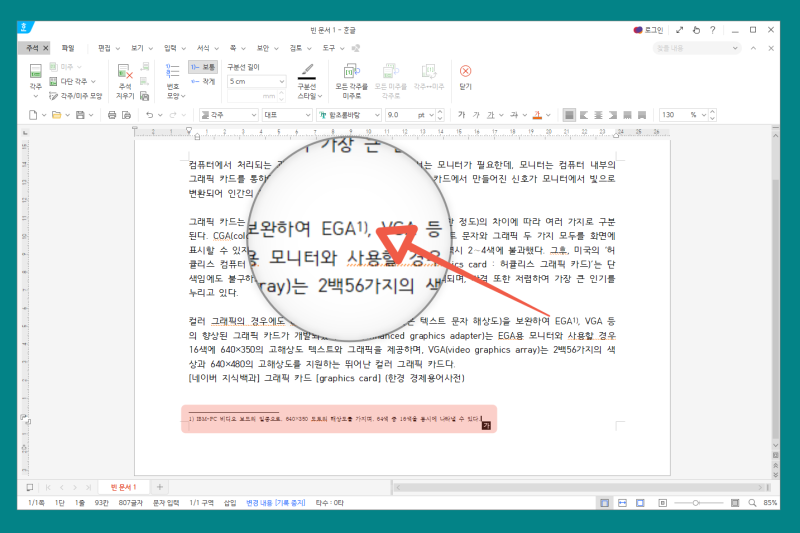The image size is (800, 533).
Task: Open the 130 % line spacing dropdown
Action: pos(704,115)
